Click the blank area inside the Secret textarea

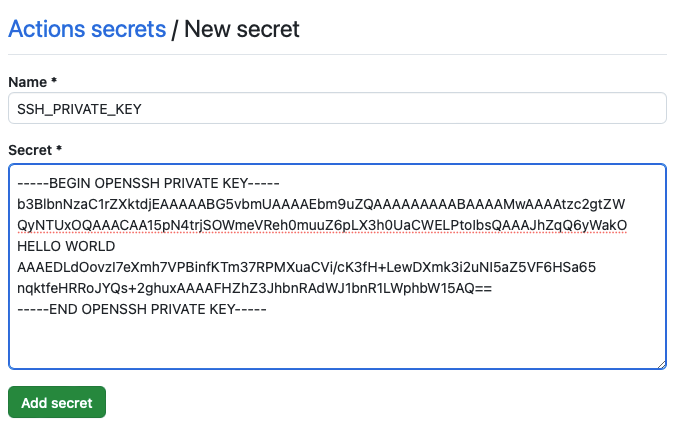pyautogui.click(x=337, y=343)
